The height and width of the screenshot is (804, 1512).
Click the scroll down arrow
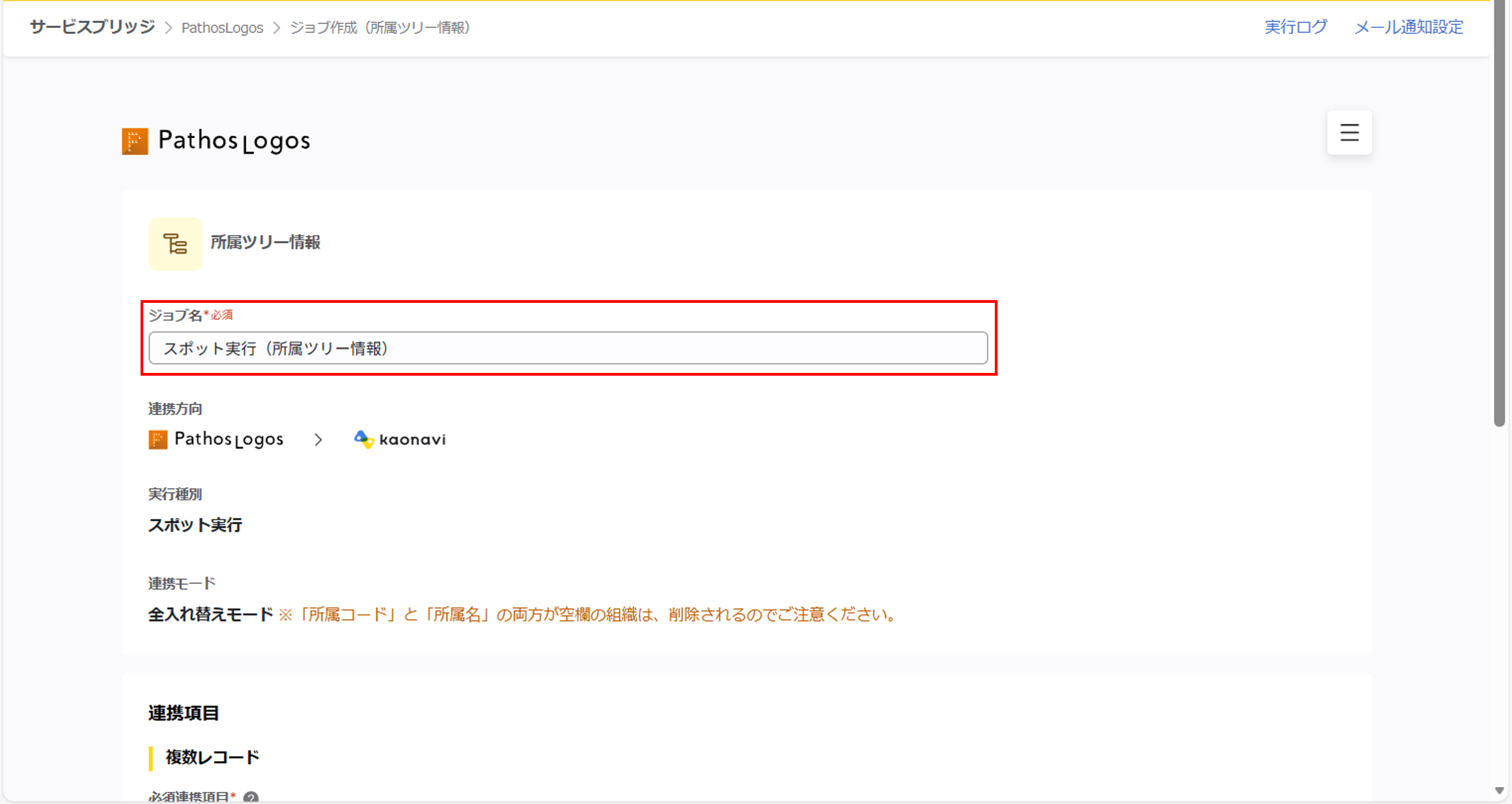1499,791
